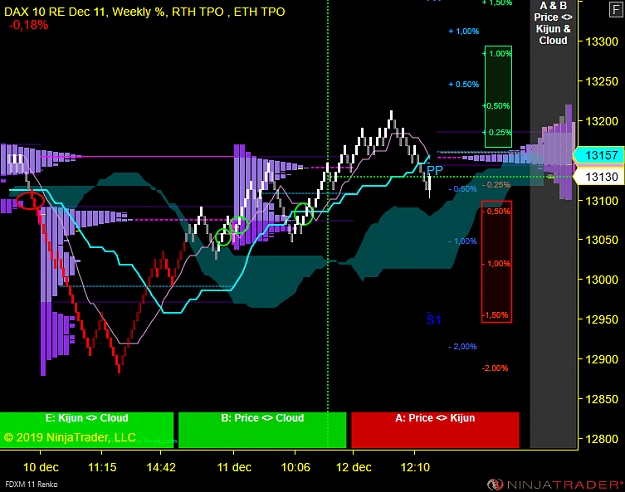Viewport: 625px width, 492px height.
Task: Click the 13300 price axis label
Action: tap(601, 41)
